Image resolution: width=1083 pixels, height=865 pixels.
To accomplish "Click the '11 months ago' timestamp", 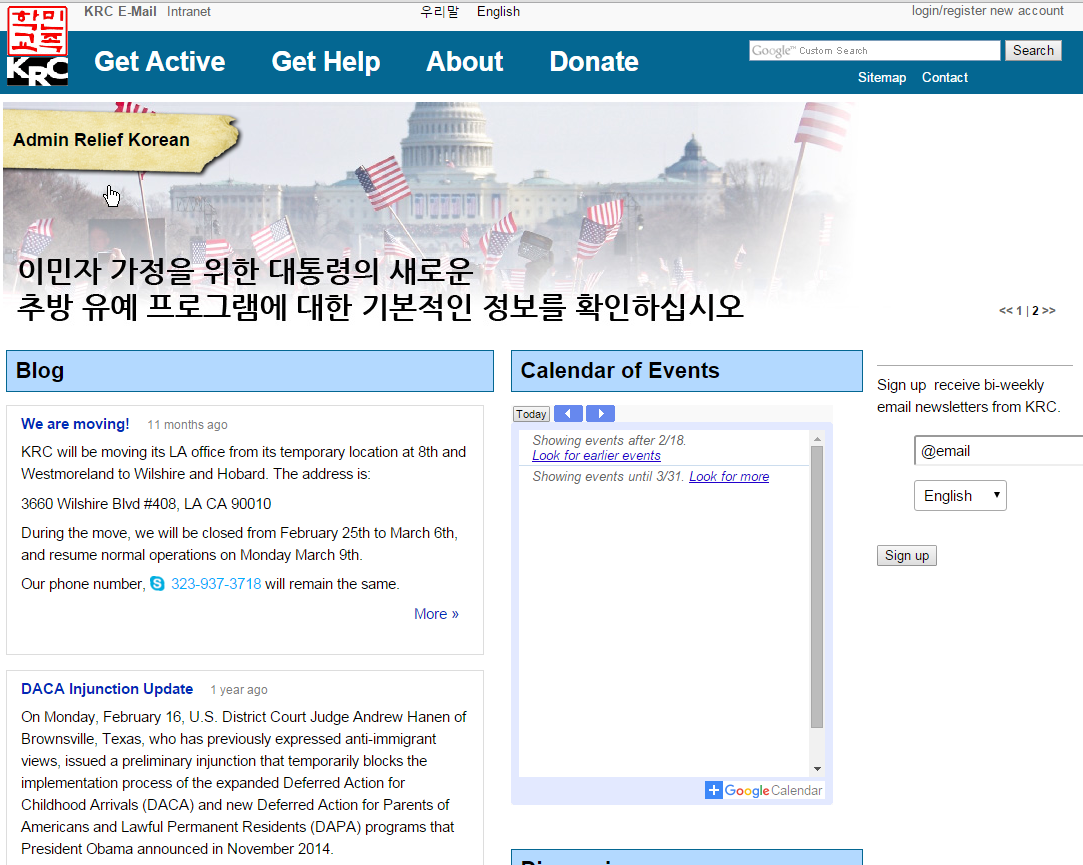I will click(x=187, y=424).
